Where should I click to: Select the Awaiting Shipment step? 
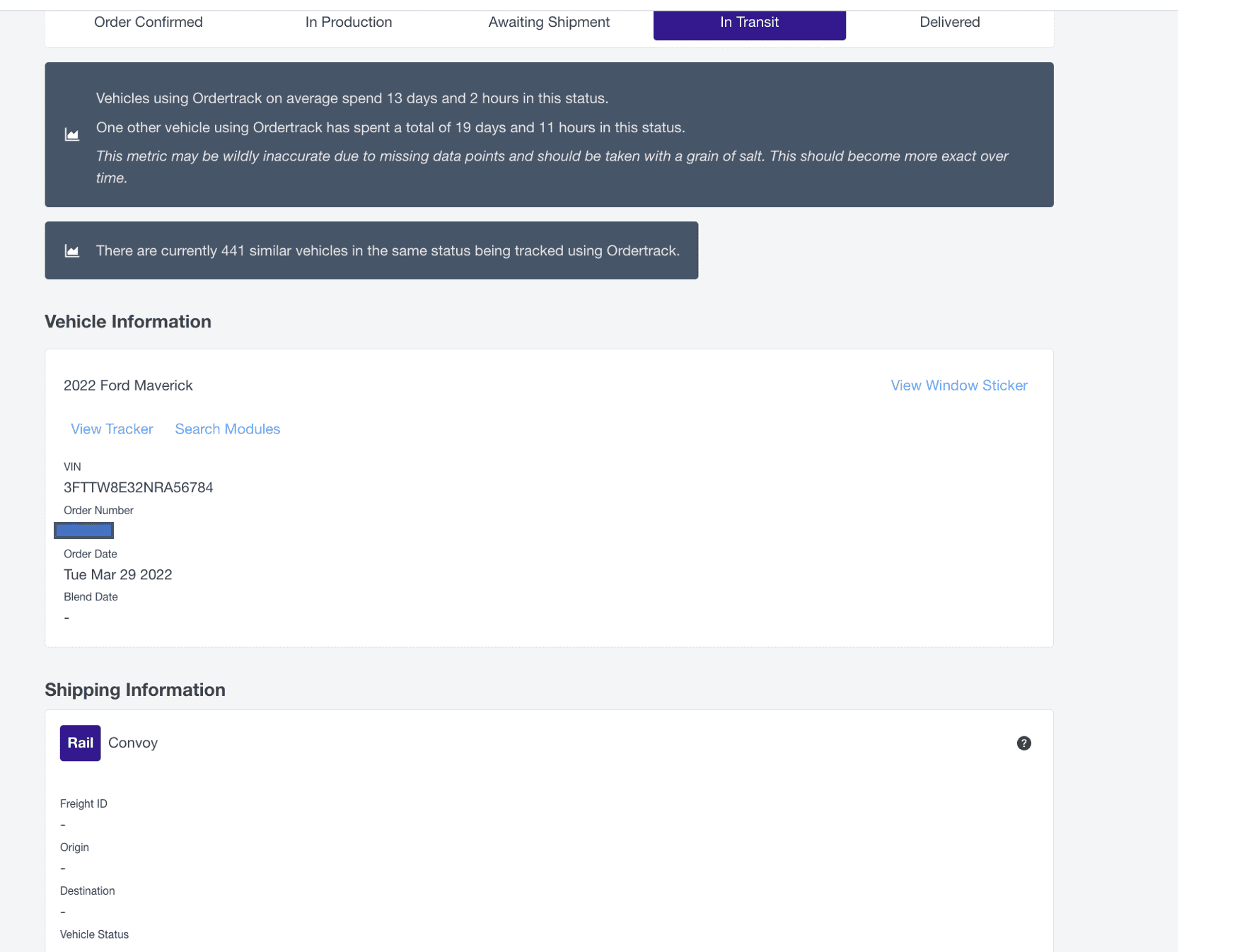coord(549,22)
